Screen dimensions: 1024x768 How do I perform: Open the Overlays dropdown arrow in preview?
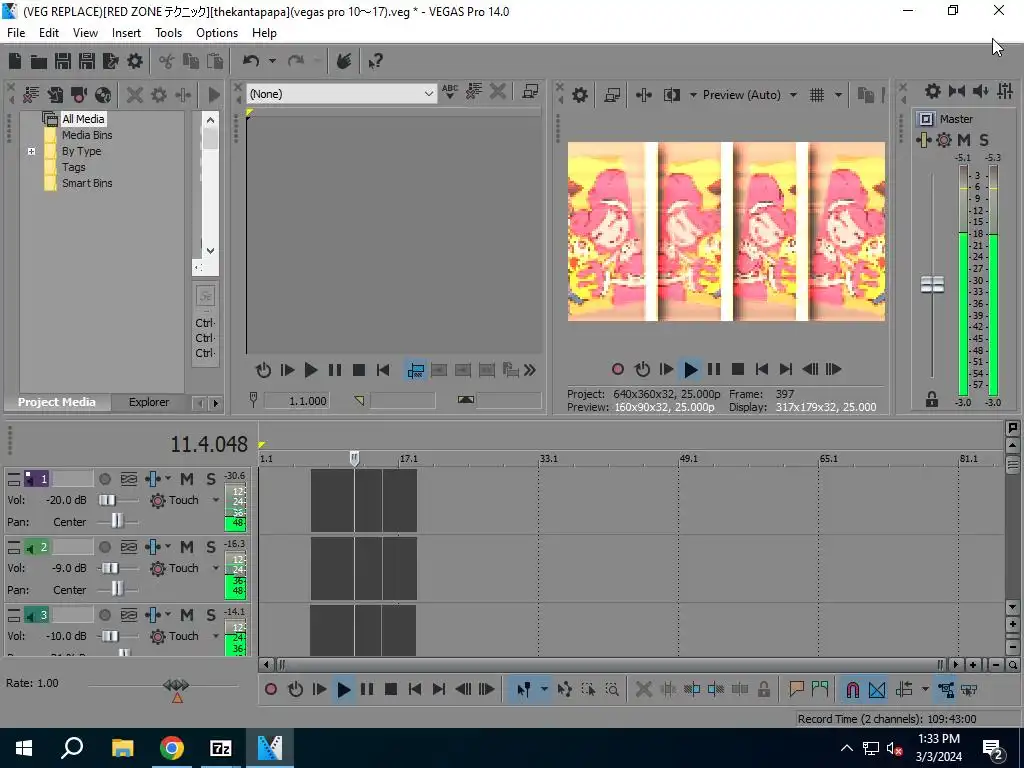coord(838,95)
